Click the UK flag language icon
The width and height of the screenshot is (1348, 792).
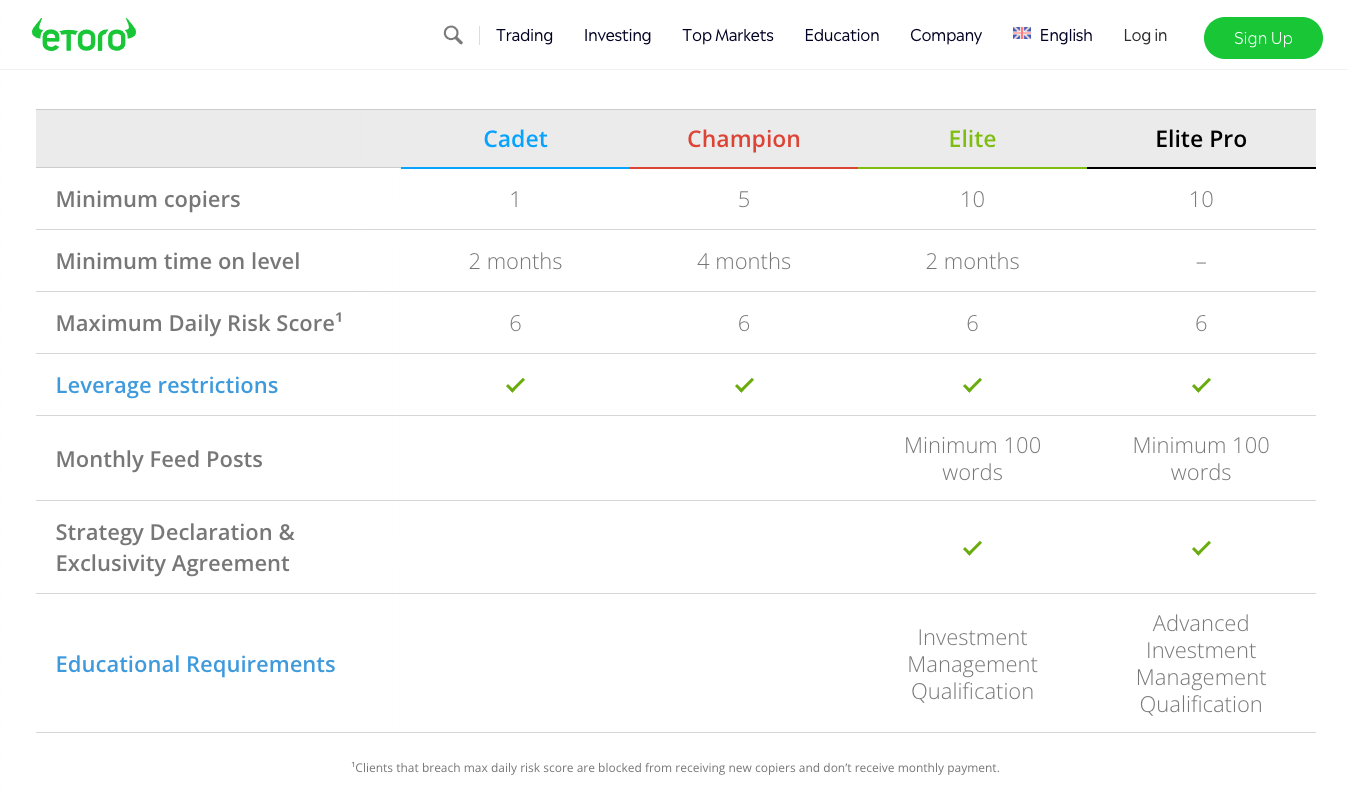[x=1022, y=33]
